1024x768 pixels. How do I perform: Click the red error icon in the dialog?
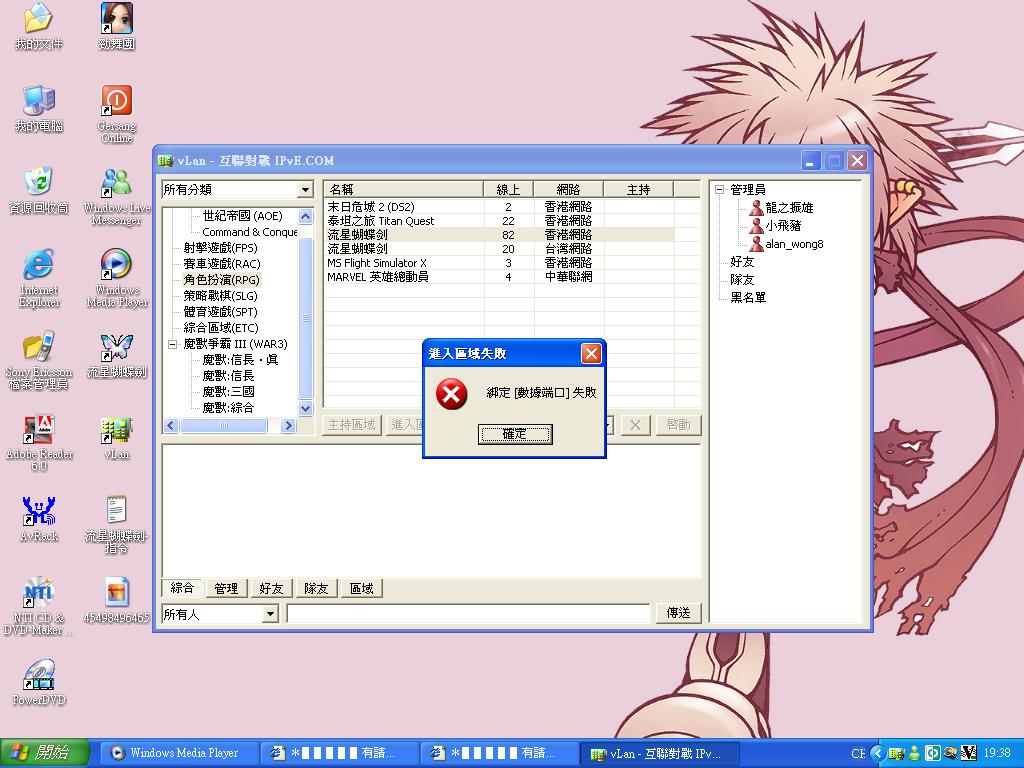tap(452, 394)
